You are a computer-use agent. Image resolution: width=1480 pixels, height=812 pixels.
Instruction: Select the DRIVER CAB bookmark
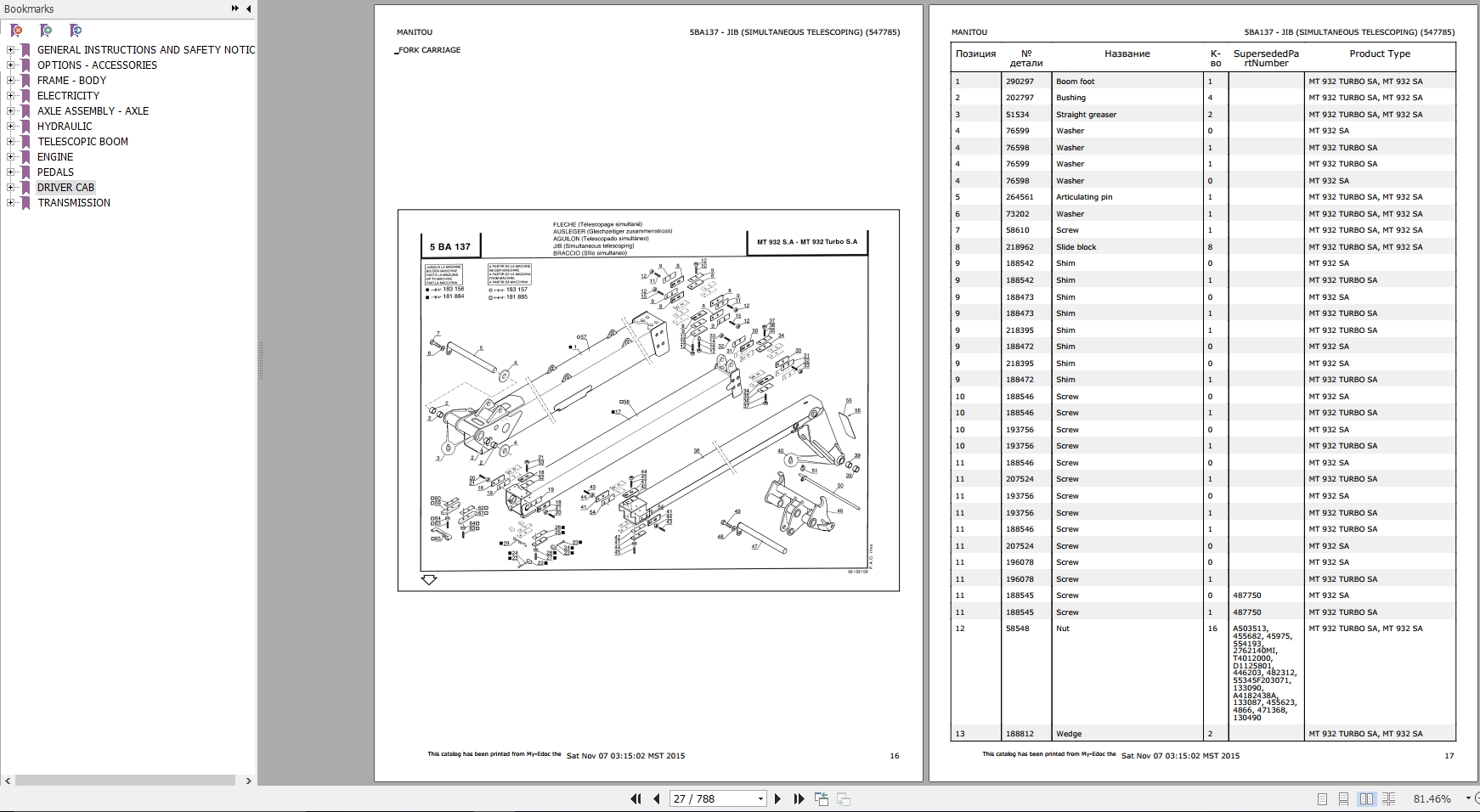65,188
